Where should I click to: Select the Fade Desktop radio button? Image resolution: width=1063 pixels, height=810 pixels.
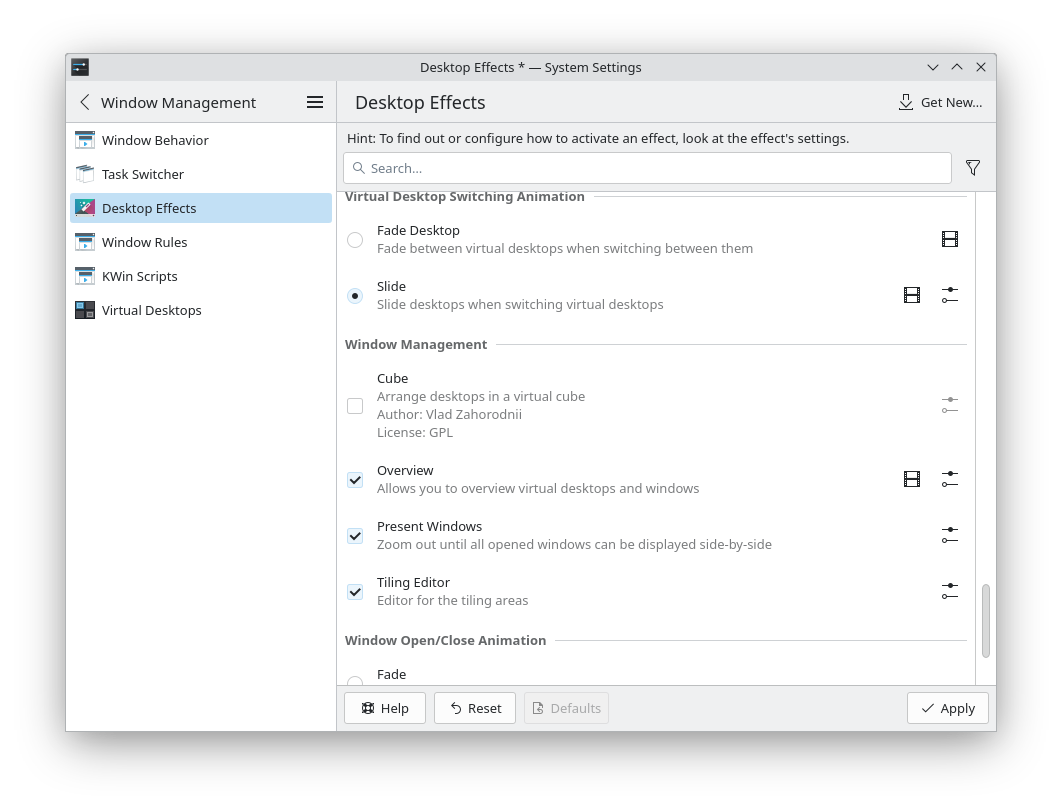[355, 240]
